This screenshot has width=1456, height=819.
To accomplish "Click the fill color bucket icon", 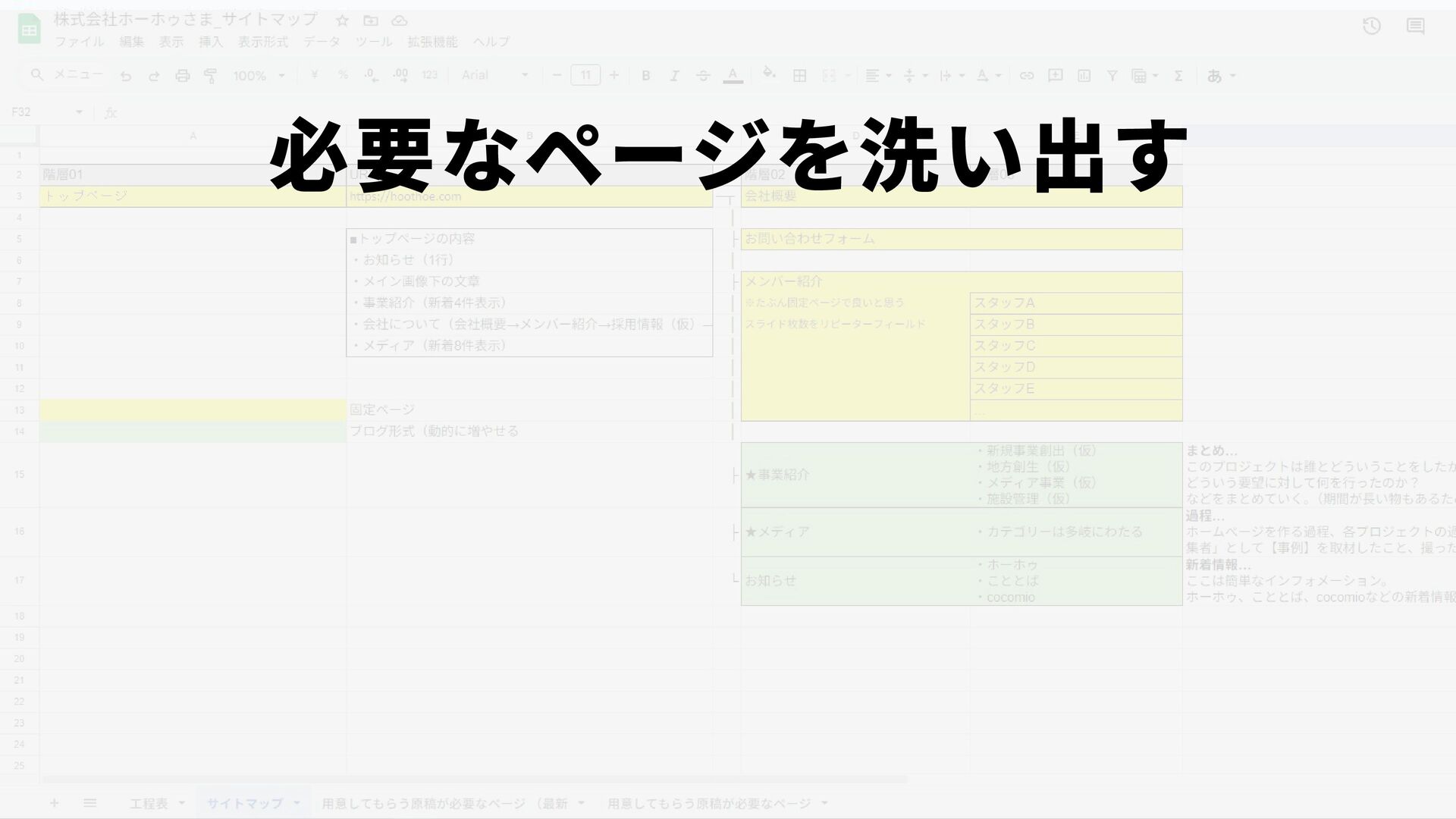I will (x=768, y=74).
